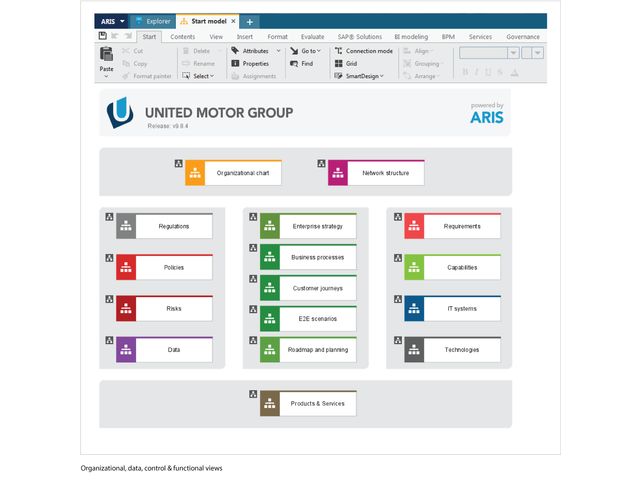Click the blue IT systems model icon

click(414, 308)
